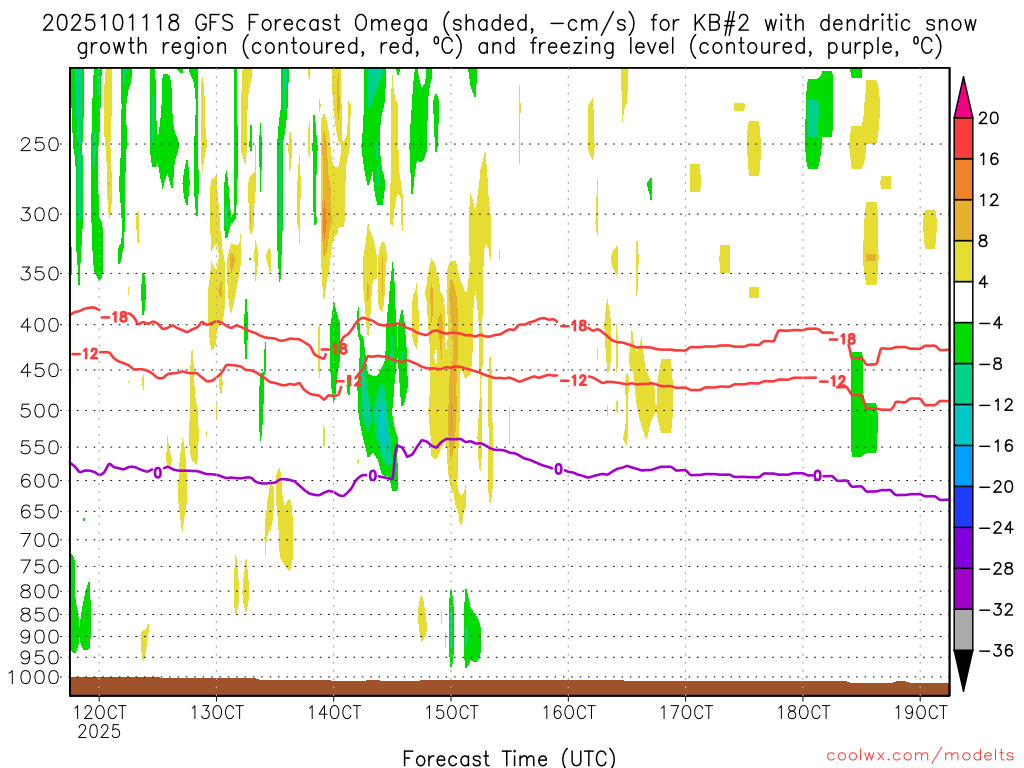Viewport: 1024px width, 768px height.
Task: Click the yellow color bar segment between 4 and 8
Action: 963,262
